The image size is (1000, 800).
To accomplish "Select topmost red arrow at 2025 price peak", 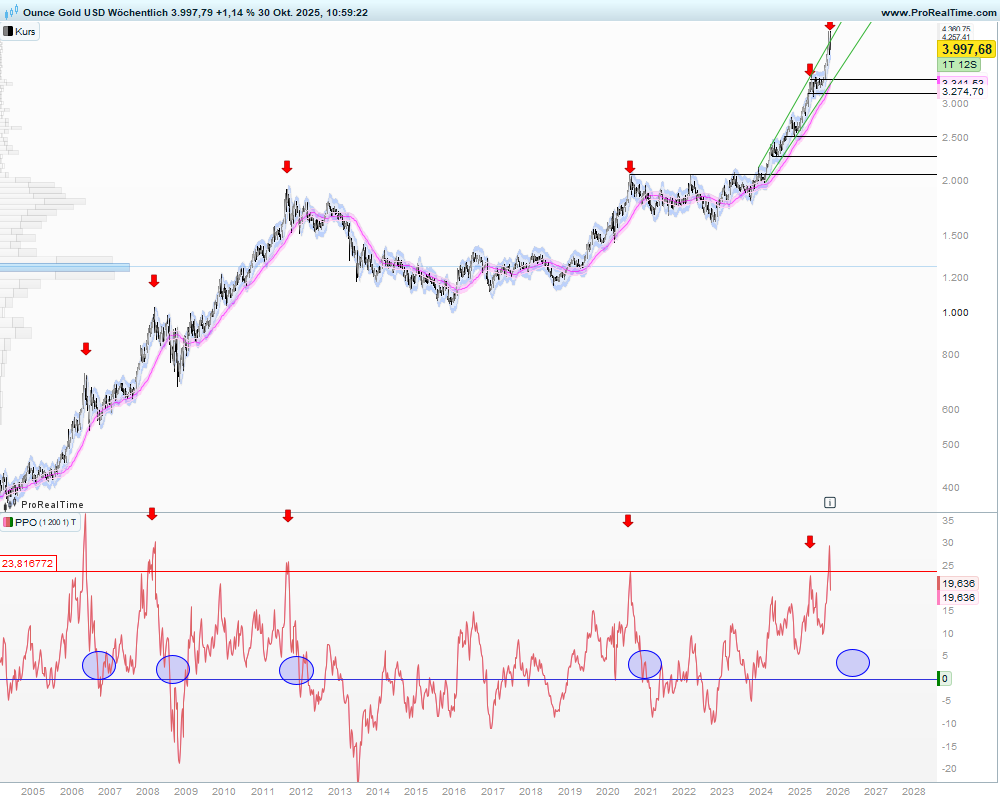I will [829, 24].
